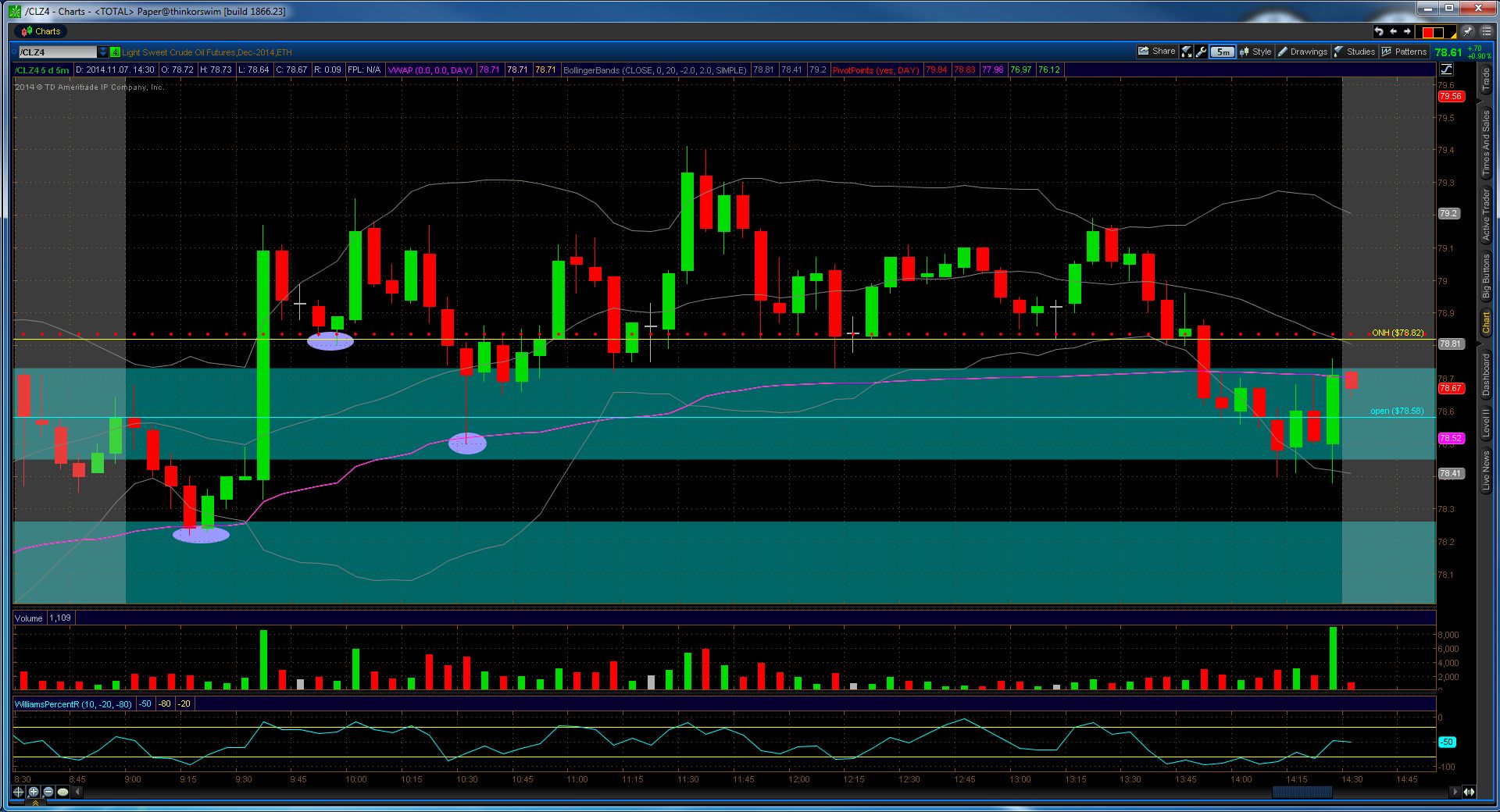
Task: Click the chart scale curve icon
Action: (1446, 69)
